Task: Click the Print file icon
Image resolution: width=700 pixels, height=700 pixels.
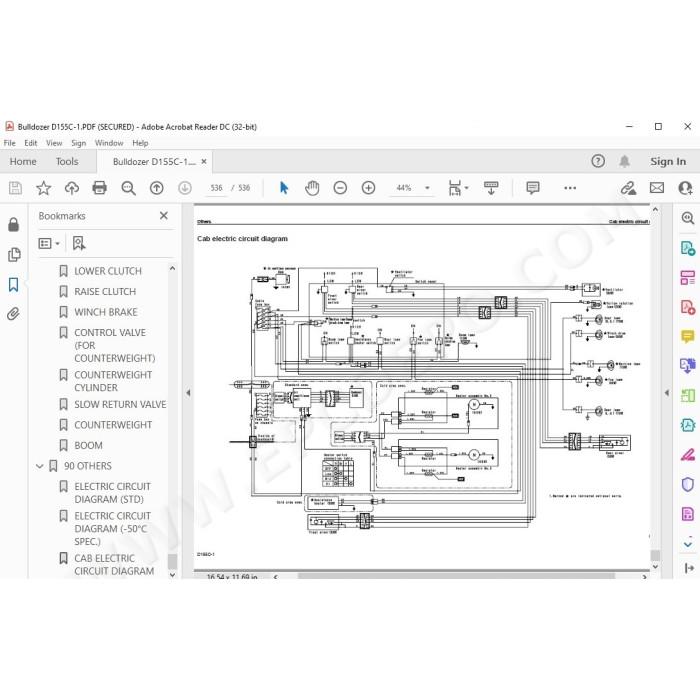Action: pyautogui.click(x=99, y=188)
